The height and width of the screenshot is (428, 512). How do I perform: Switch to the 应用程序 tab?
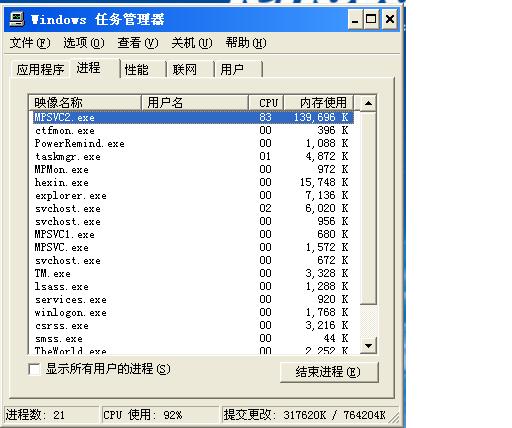pos(40,70)
